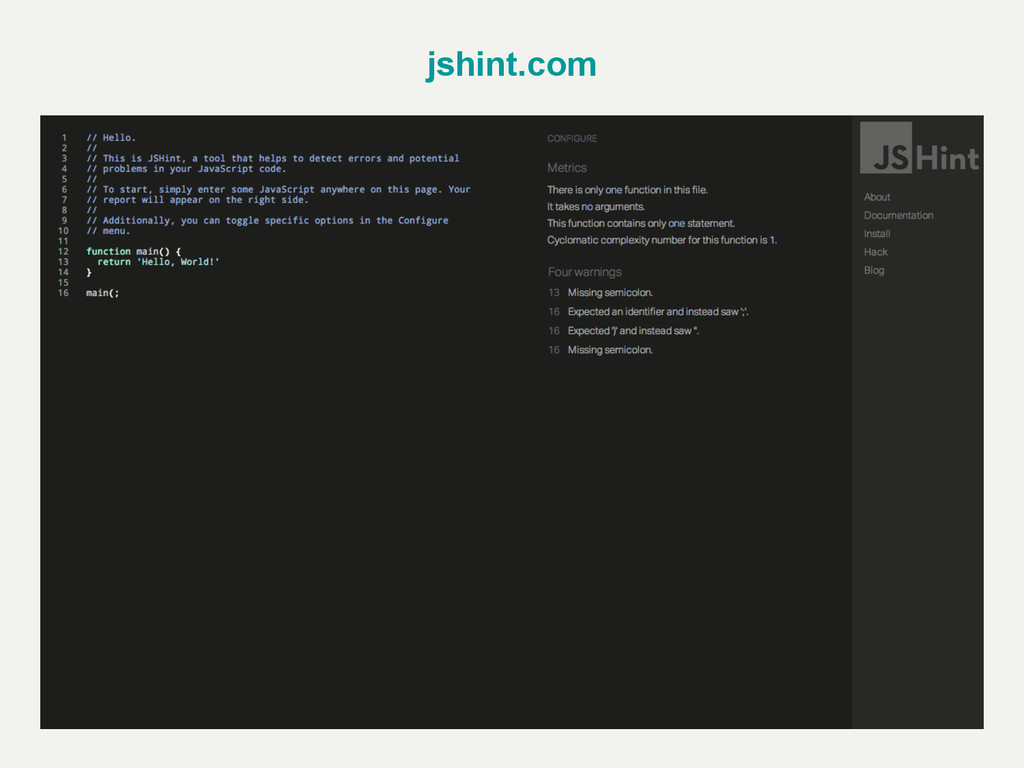Open the Hack link
Image resolution: width=1024 pixels, height=768 pixels.
pyautogui.click(x=876, y=252)
